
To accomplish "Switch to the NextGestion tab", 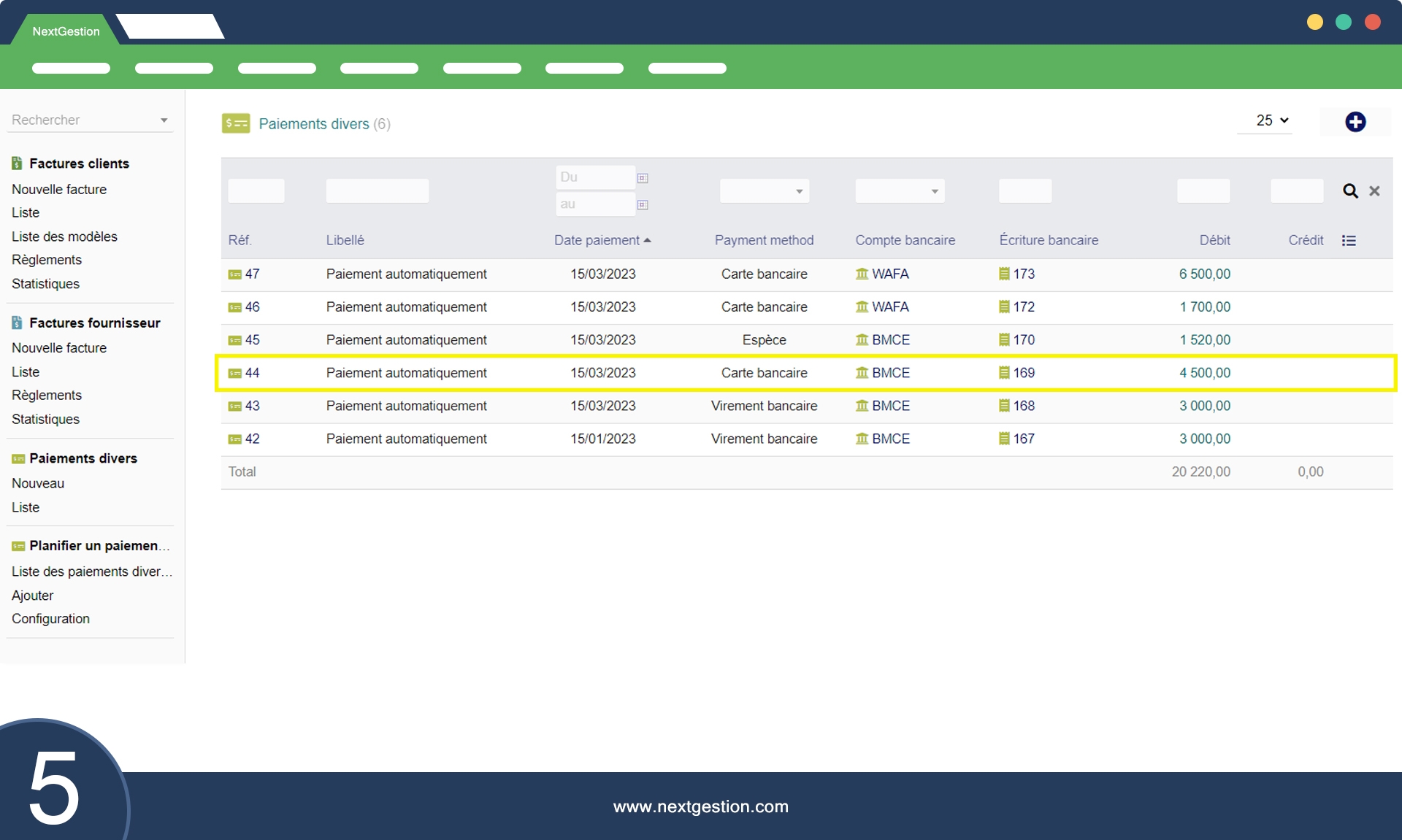I will pyautogui.click(x=66, y=31).
